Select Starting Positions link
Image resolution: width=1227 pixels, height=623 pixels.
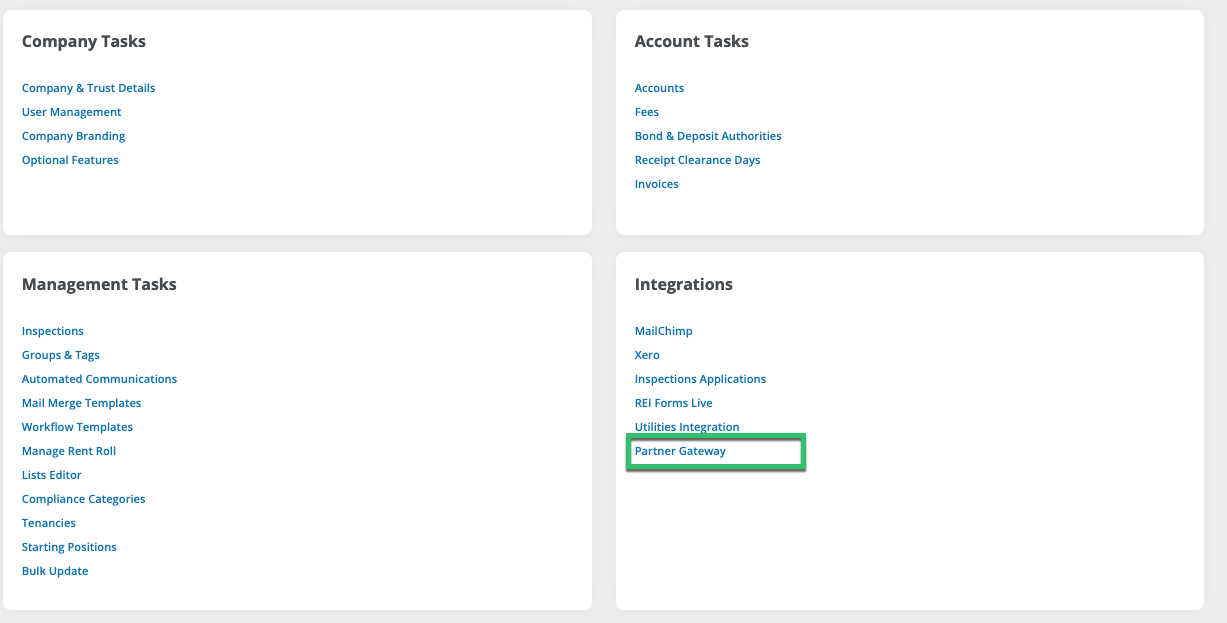click(70, 547)
